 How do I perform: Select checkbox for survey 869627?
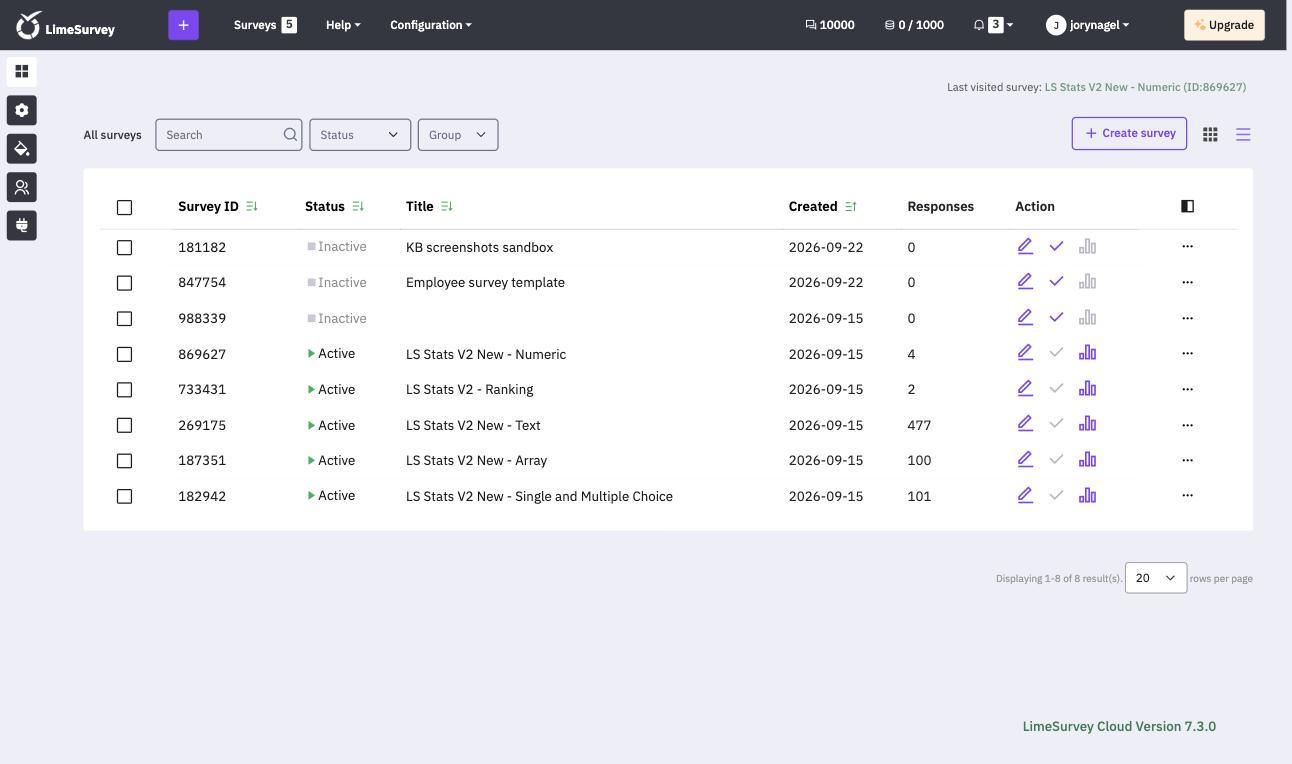click(x=124, y=354)
